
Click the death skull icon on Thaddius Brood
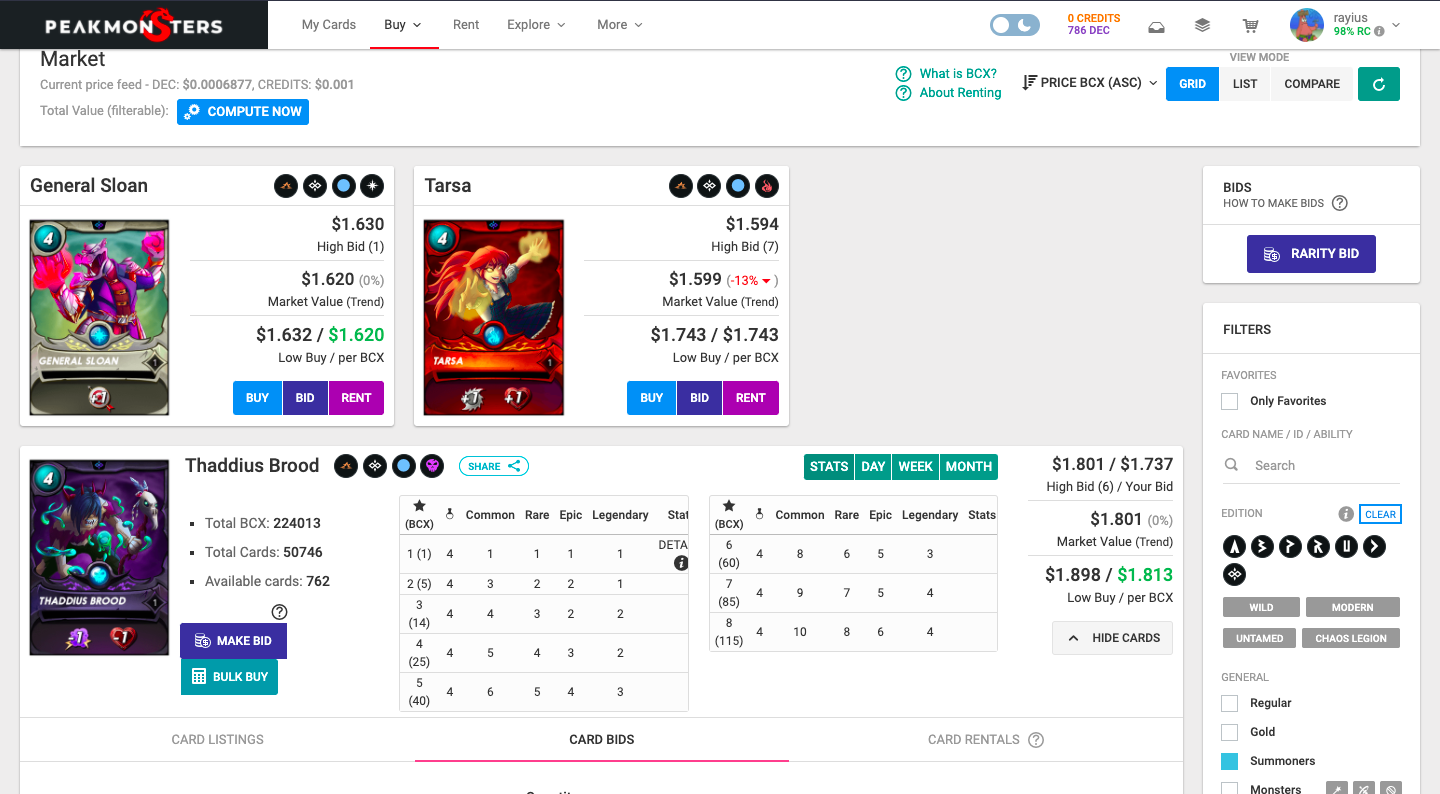432,466
